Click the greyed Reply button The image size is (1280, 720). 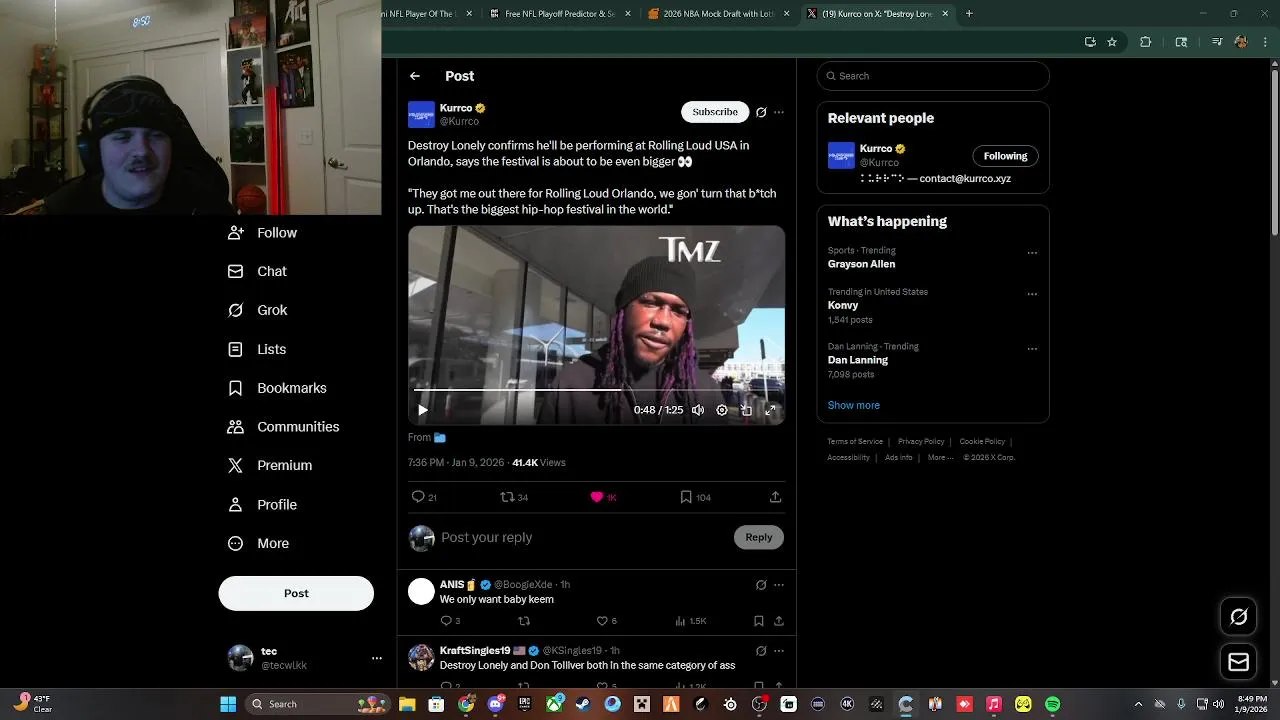tap(759, 537)
